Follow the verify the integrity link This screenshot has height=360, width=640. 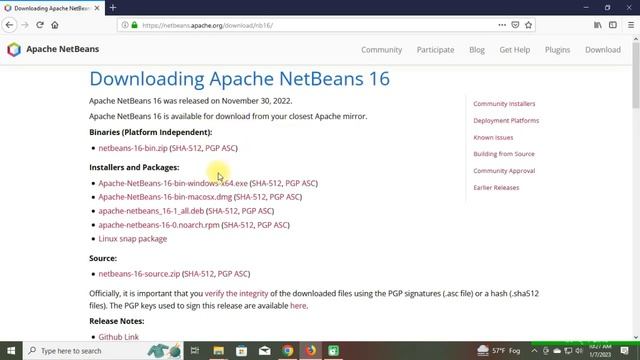click(x=236, y=293)
